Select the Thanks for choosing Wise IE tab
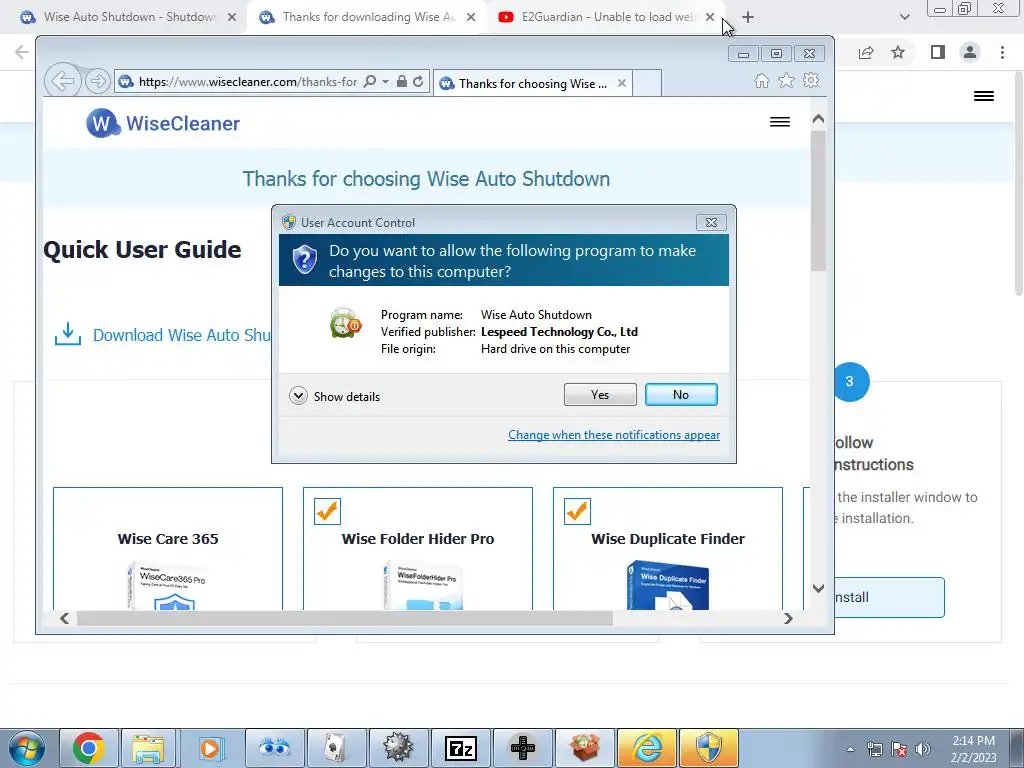The width and height of the screenshot is (1024, 768). tap(532, 84)
